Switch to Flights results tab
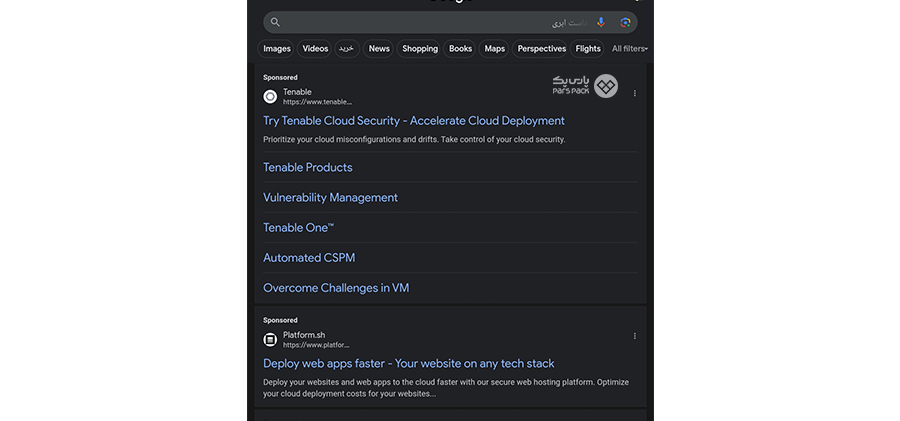The height and width of the screenshot is (421, 900). point(588,49)
